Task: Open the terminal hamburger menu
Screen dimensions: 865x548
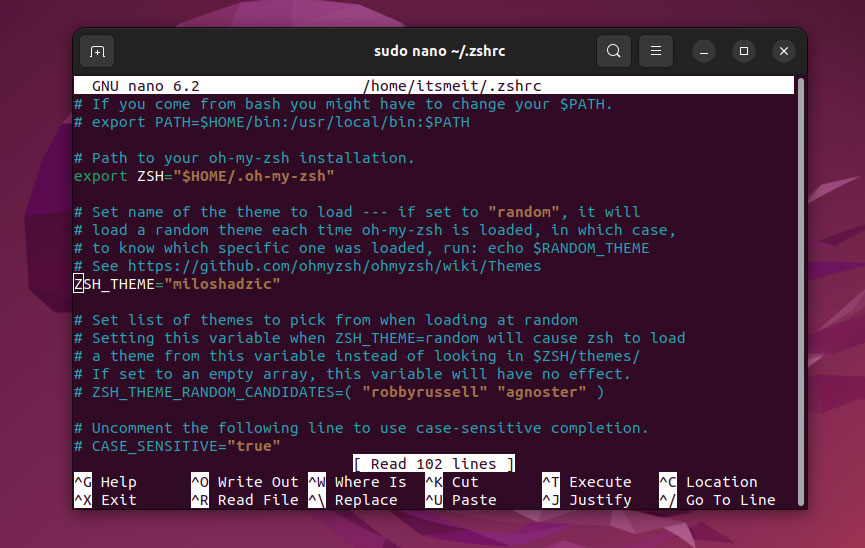Action: point(655,51)
